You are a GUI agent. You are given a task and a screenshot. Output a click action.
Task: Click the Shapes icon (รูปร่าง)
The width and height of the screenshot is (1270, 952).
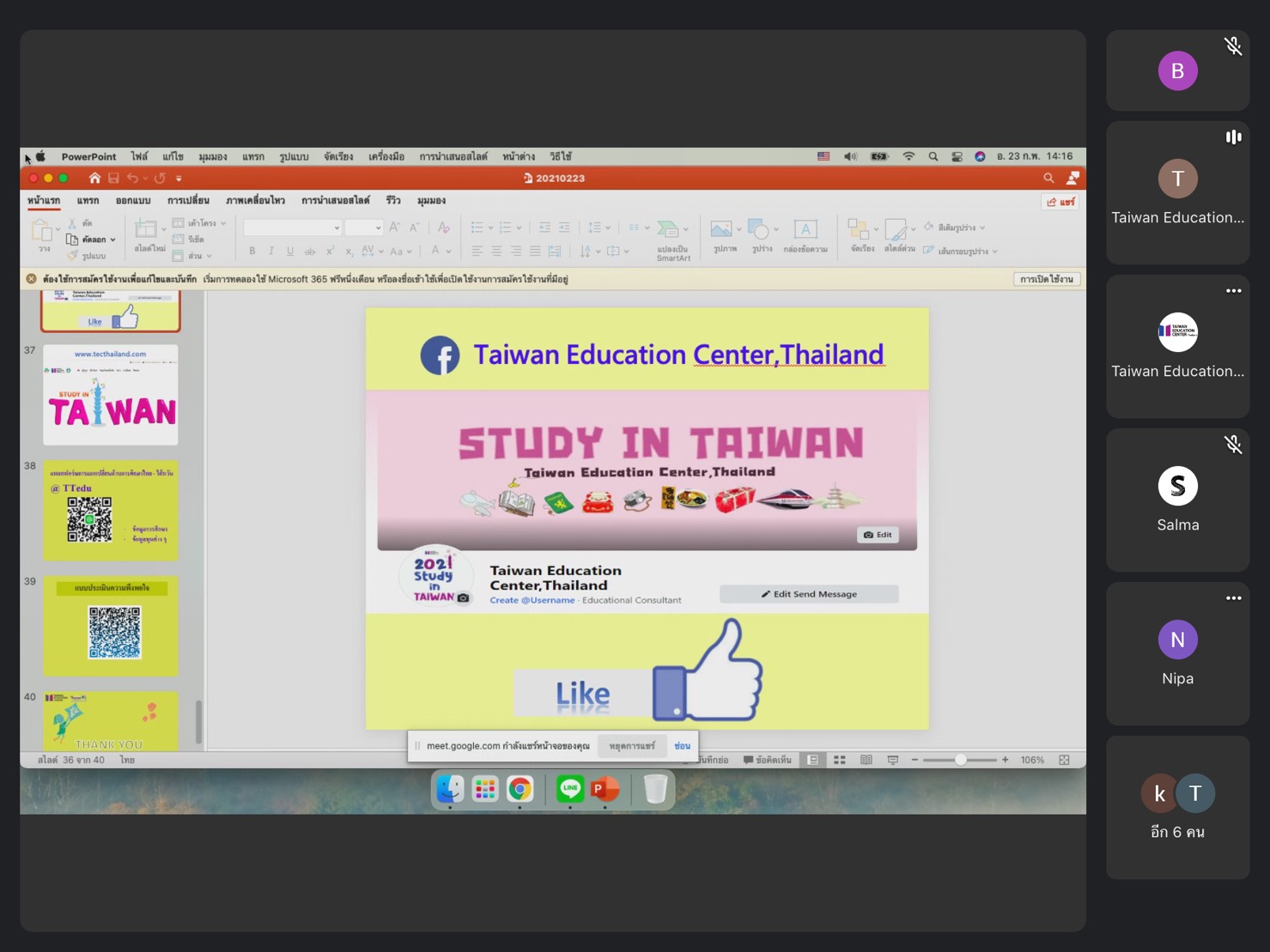point(758,229)
